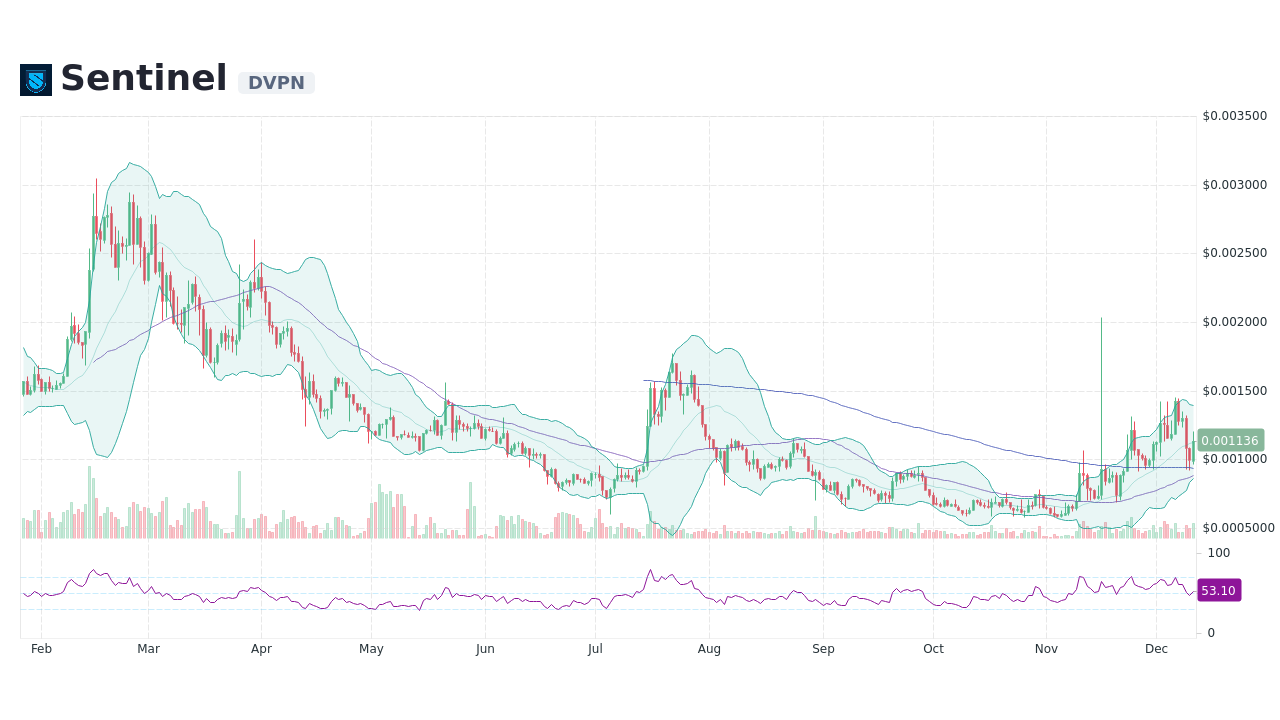Click the Sentinel title text link
Screen dimensions: 1280x720
pos(143,78)
